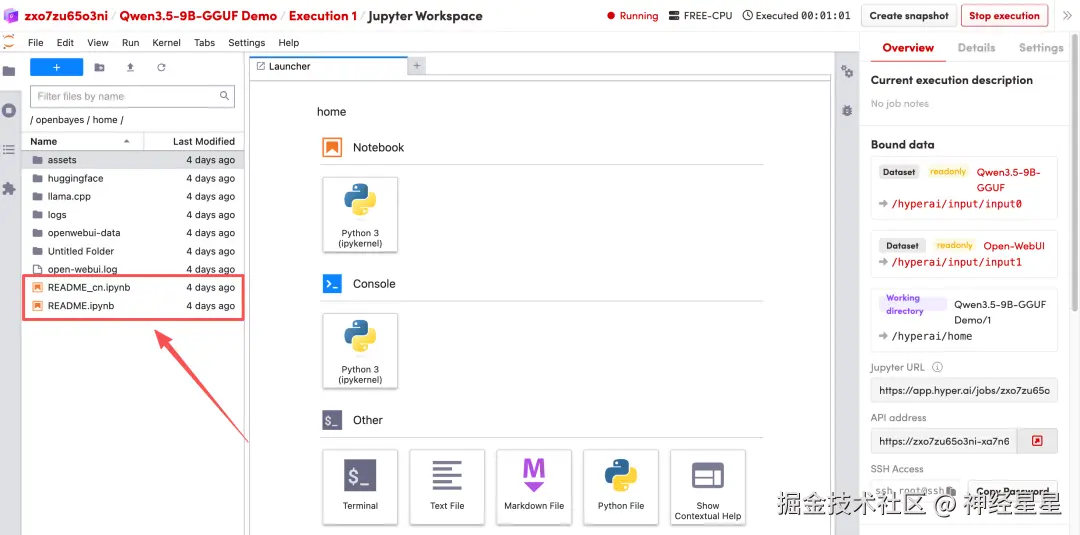Select the logs folder
Image resolution: width=1080 pixels, height=535 pixels.
click(x=133, y=215)
